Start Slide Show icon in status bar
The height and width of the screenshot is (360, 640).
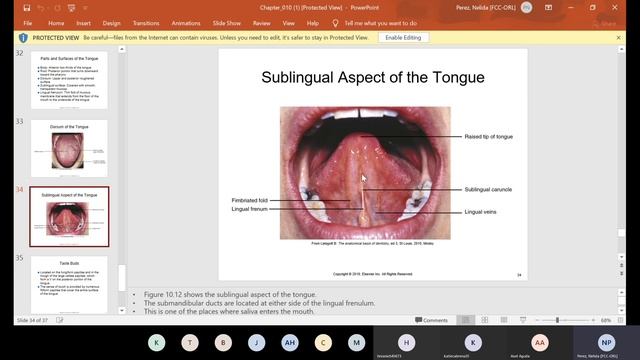click(x=523, y=320)
